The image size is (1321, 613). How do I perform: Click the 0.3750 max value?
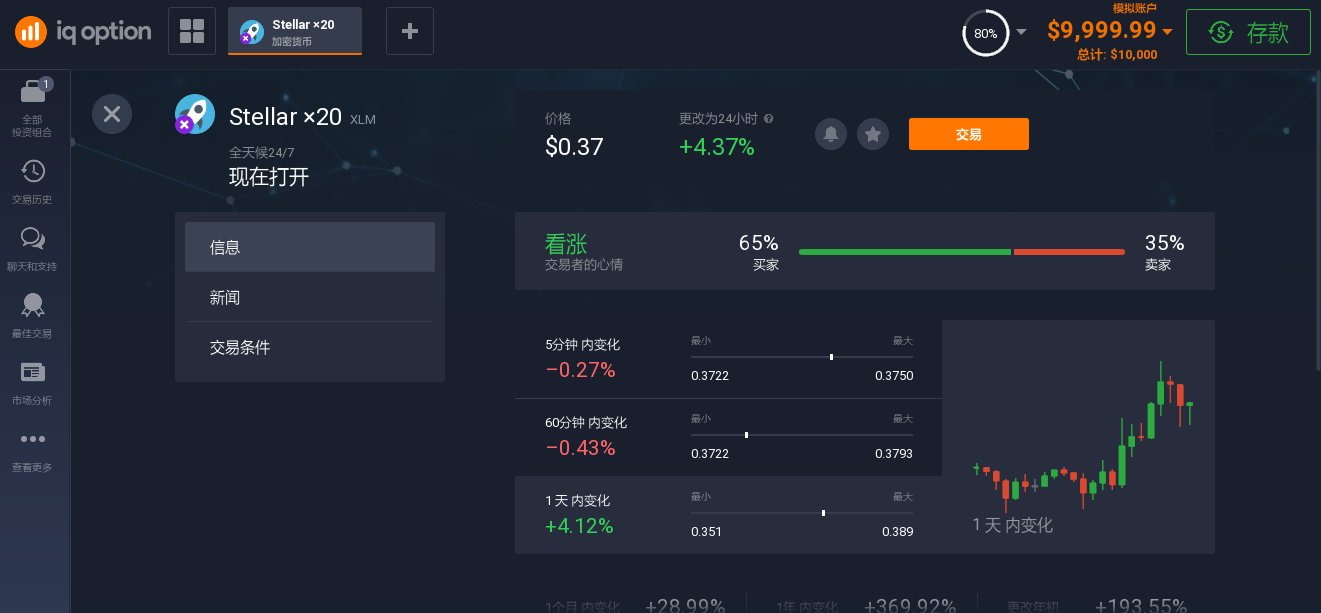pos(894,376)
